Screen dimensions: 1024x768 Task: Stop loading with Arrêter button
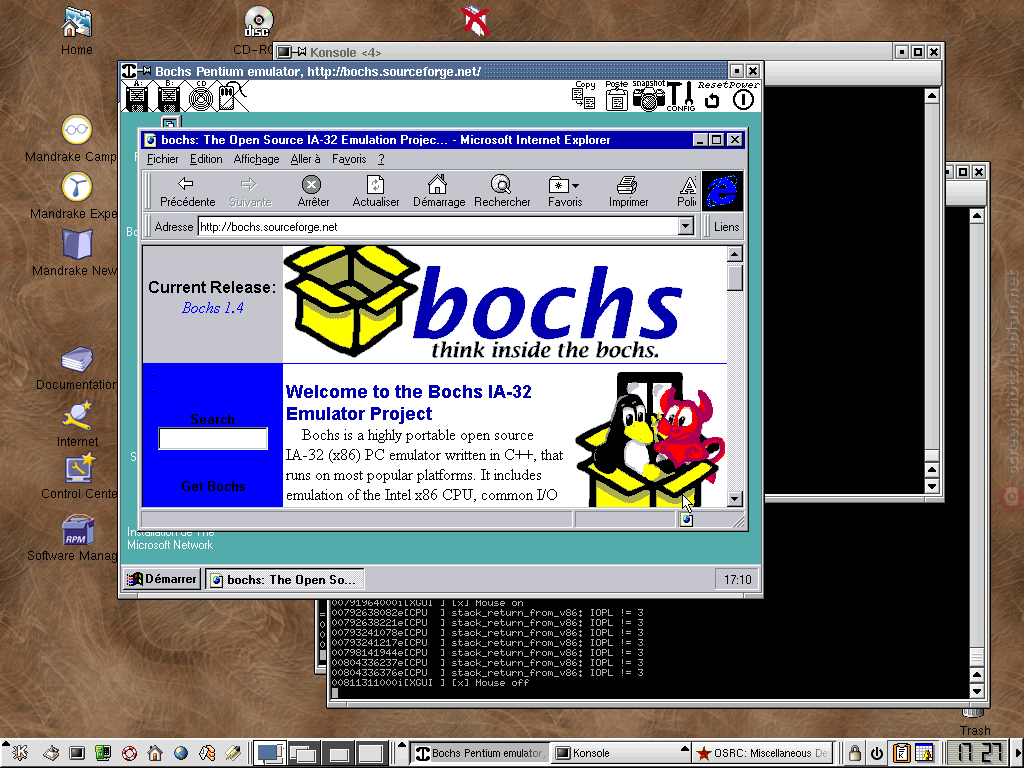click(313, 191)
